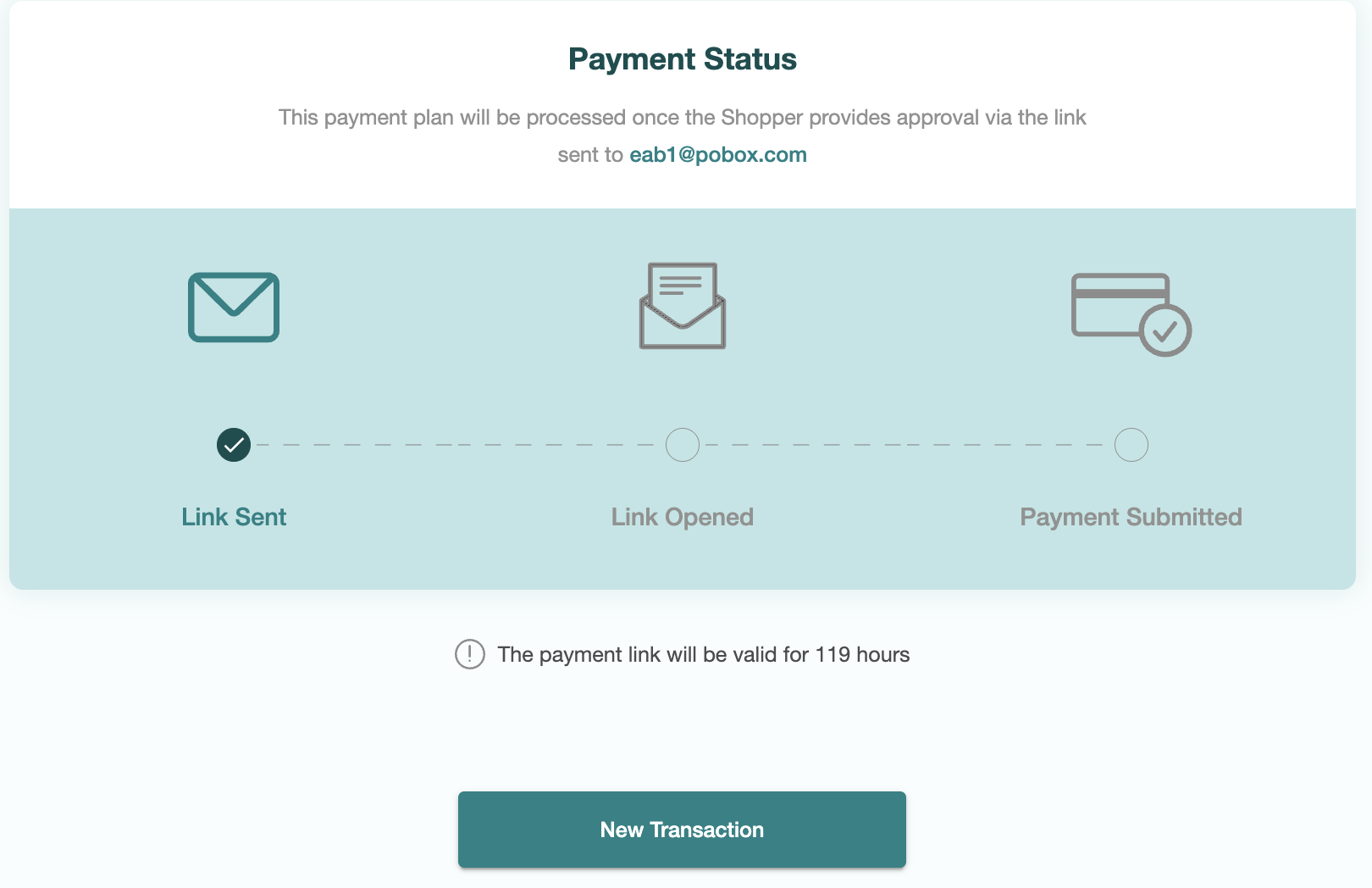Click the empty step circle above Link Opened
Image resolution: width=1372 pixels, height=888 pixels.
(683, 445)
